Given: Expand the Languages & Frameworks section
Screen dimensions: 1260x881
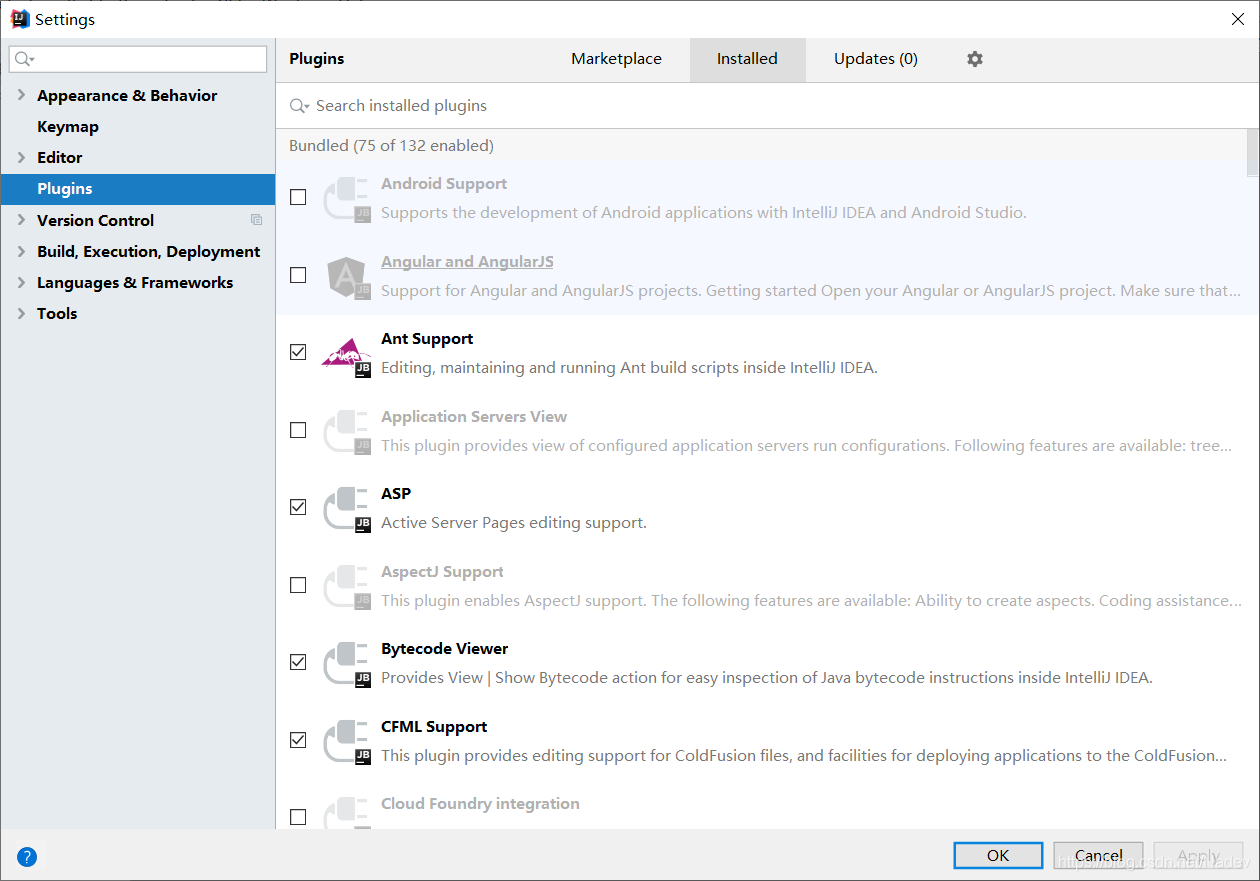Looking at the screenshot, I should pos(21,282).
